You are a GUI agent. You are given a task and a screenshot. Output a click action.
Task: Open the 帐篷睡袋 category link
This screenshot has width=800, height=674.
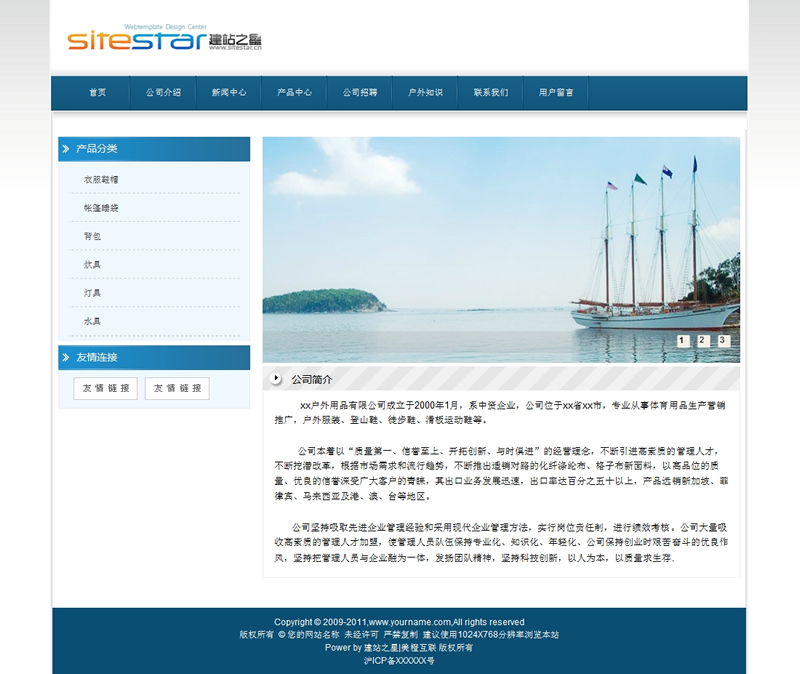point(101,208)
